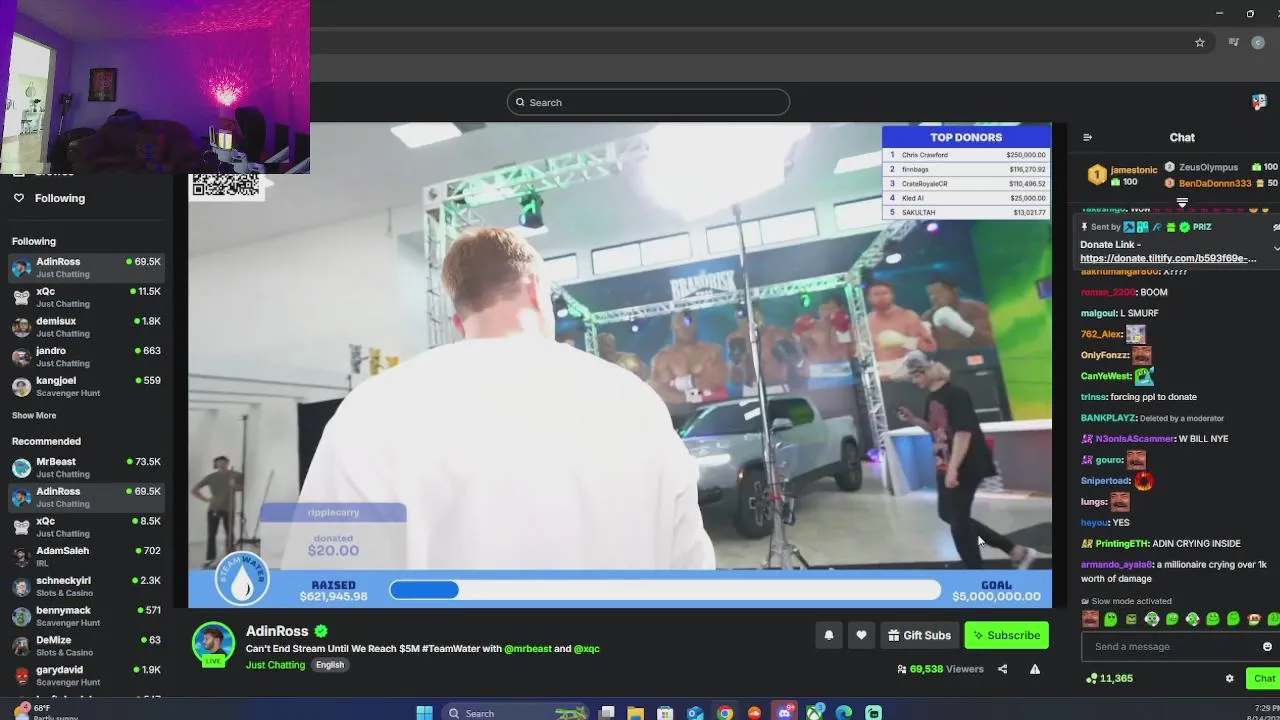
Task: Open the pinned tiltify donate link
Action: tap(1168, 258)
